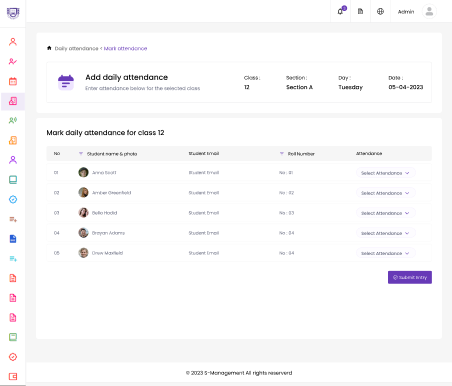This screenshot has height=386, width=452.
Task: Expand Select Attendance for Amber Greenfield
Action: click(386, 193)
